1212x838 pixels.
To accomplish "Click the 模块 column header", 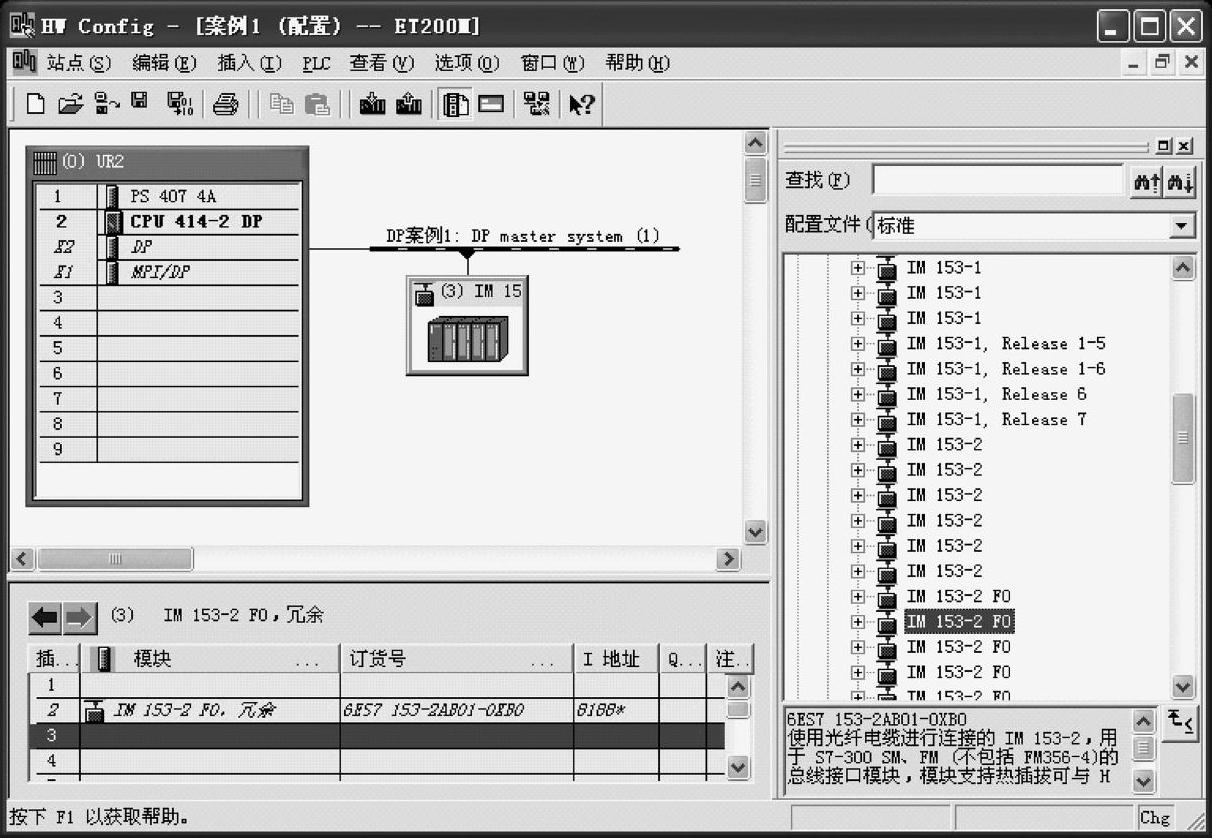I will click(210, 660).
